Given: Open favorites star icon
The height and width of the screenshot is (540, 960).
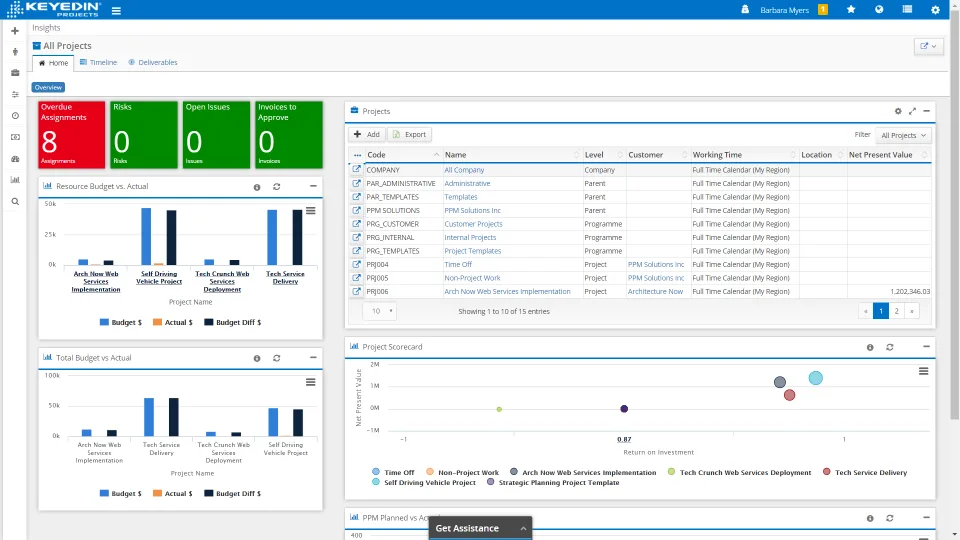Looking at the screenshot, I should point(851,10).
